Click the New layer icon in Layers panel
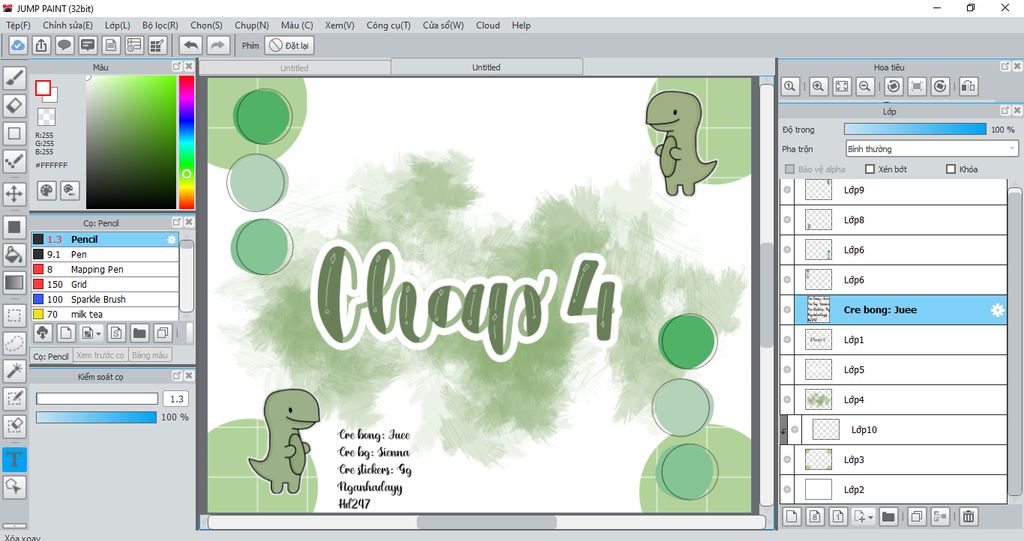Image resolution: width=1024 pixels, height=541 pixels. pos(792,517)
